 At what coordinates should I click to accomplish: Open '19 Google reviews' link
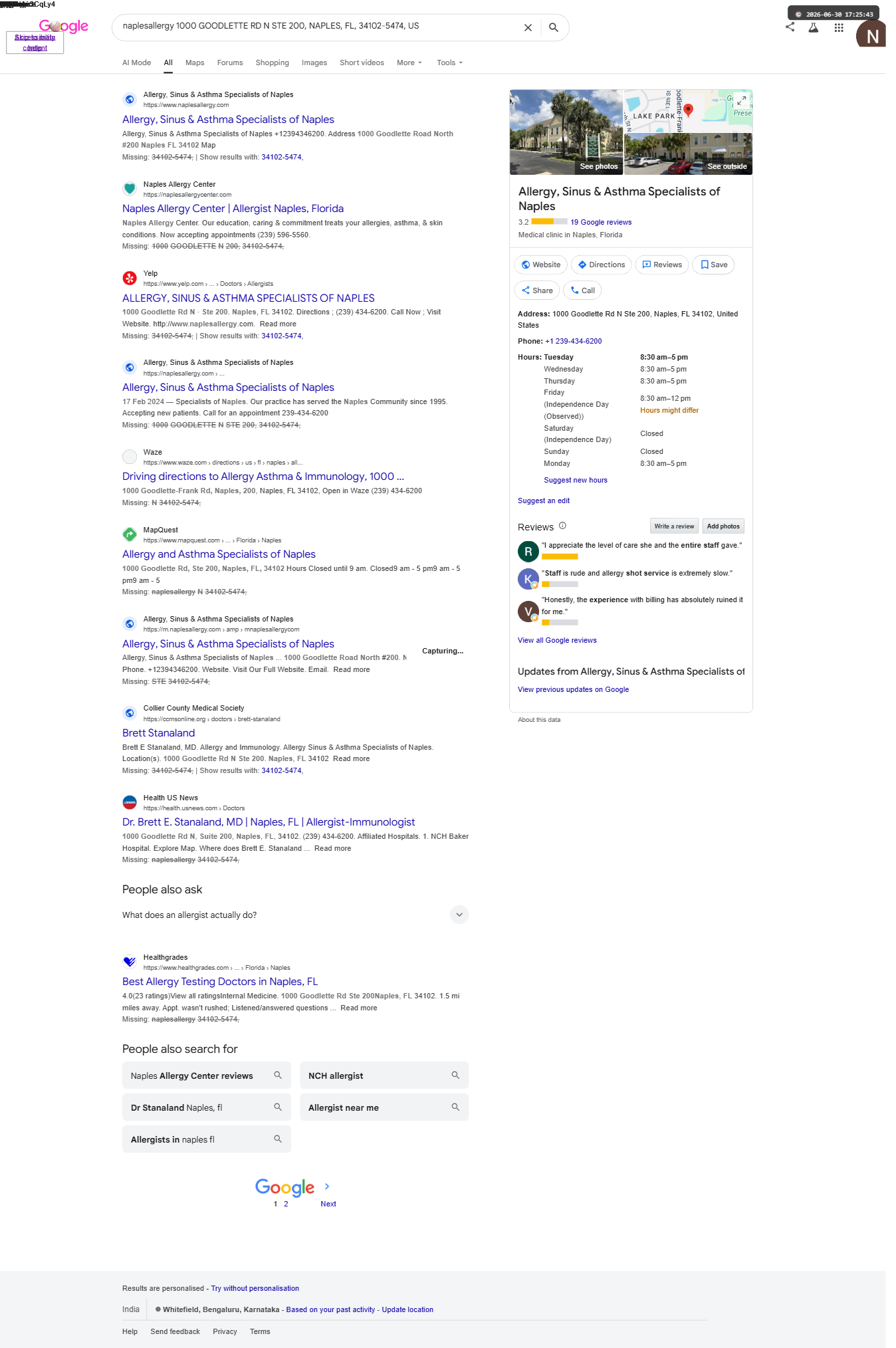pyautogui.click(x=601, y=222)
